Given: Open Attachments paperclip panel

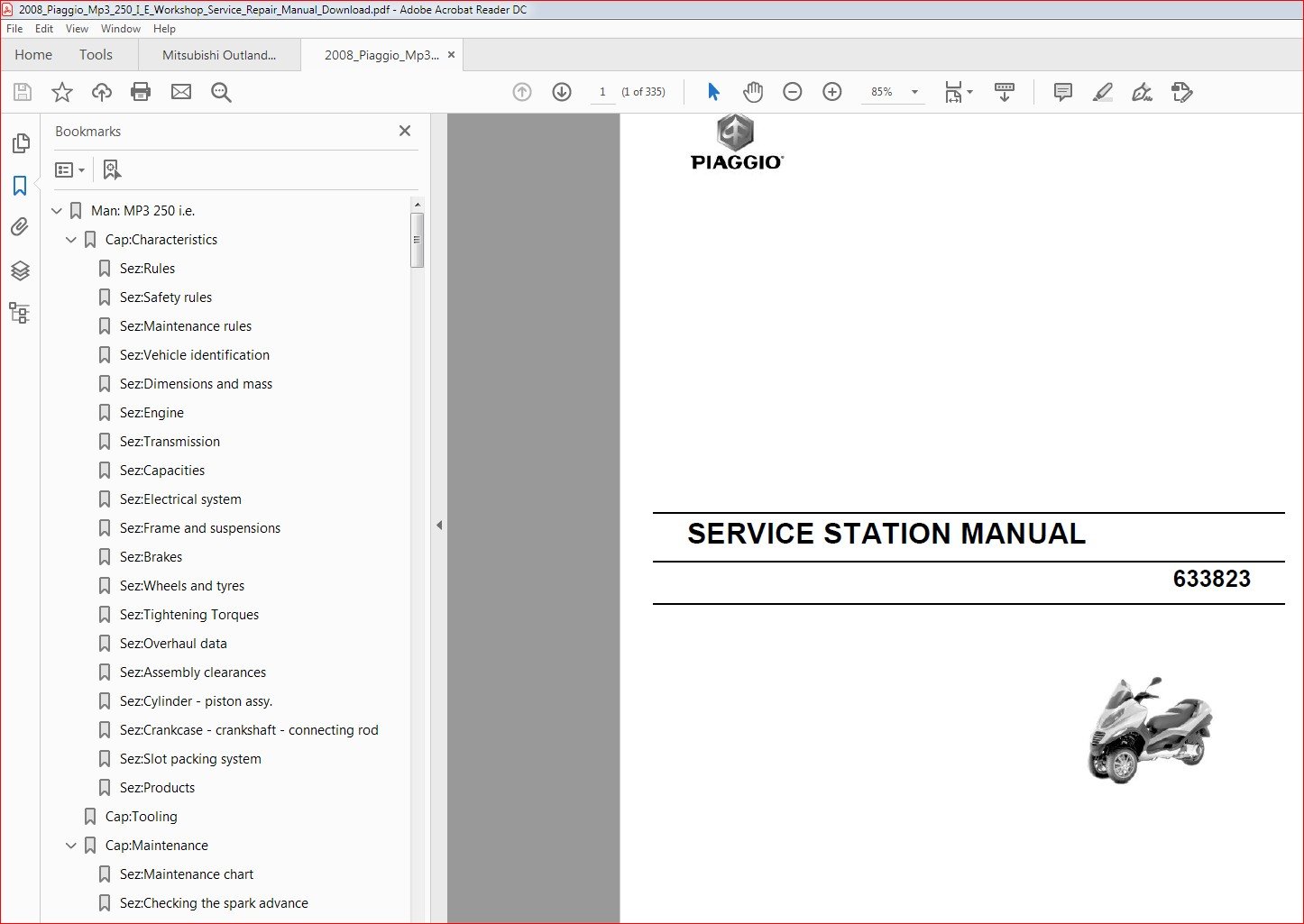Looking at the screenshot, I should click(x=20, y=227).
